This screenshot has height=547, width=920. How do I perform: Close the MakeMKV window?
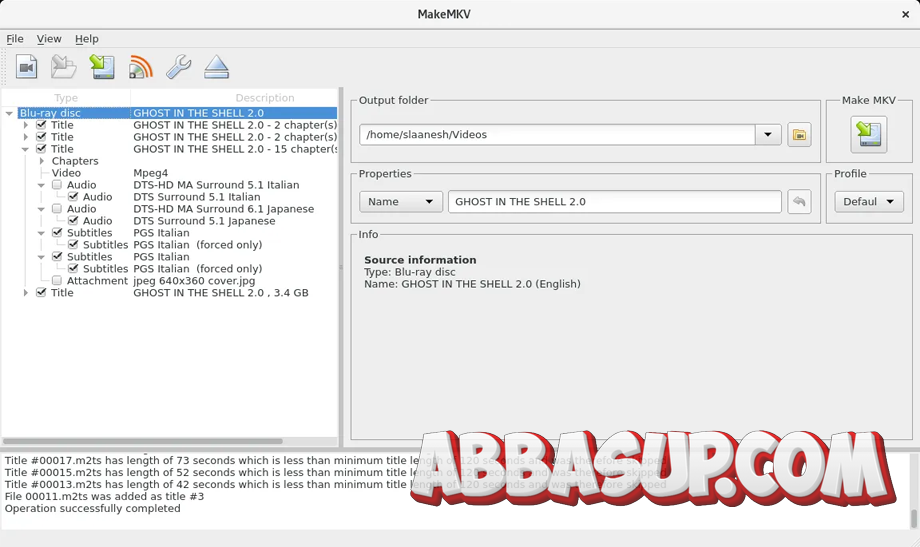pos(905,14)
